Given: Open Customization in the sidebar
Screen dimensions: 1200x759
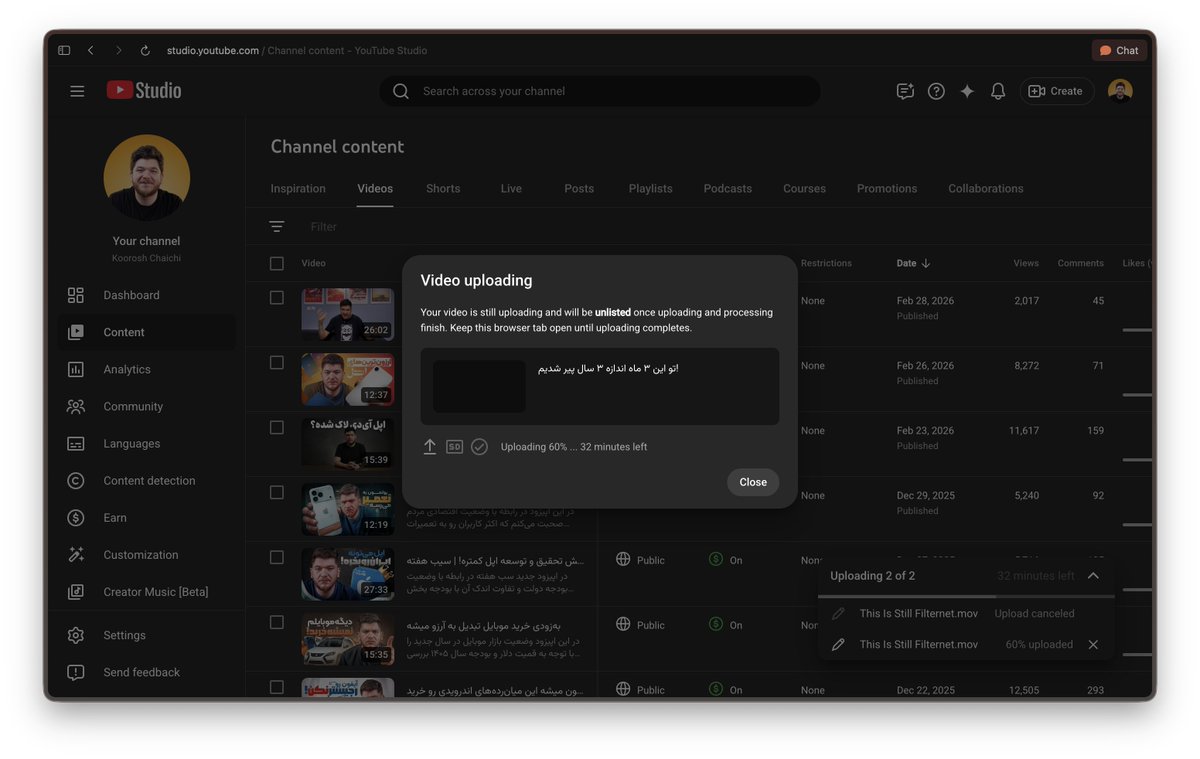Looking at the screenshot, I should click(x=146, y=554).
